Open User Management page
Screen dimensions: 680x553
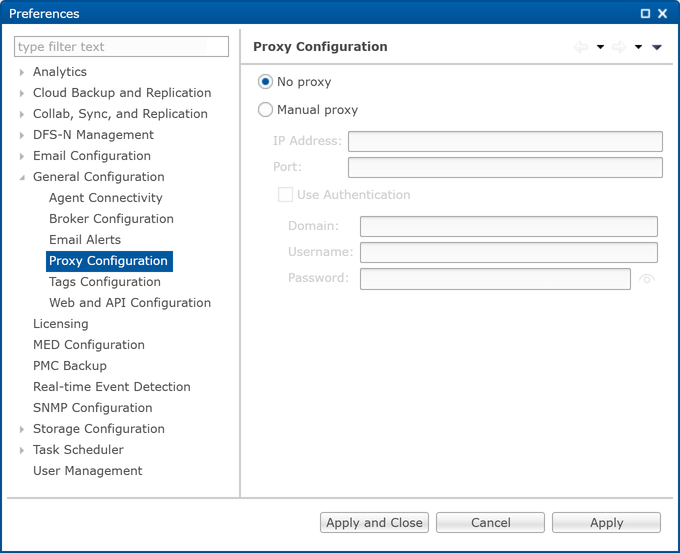point(88,471)
